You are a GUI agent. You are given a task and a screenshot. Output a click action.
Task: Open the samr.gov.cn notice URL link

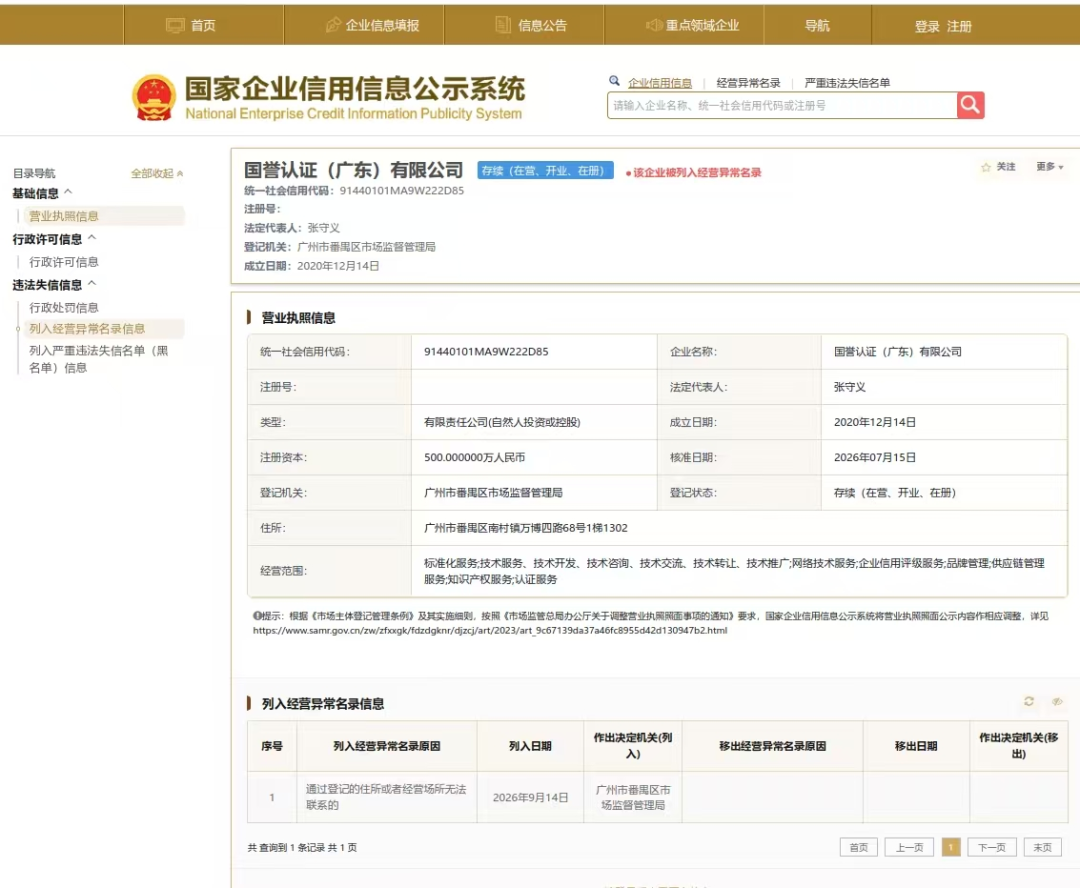[490, 630]
